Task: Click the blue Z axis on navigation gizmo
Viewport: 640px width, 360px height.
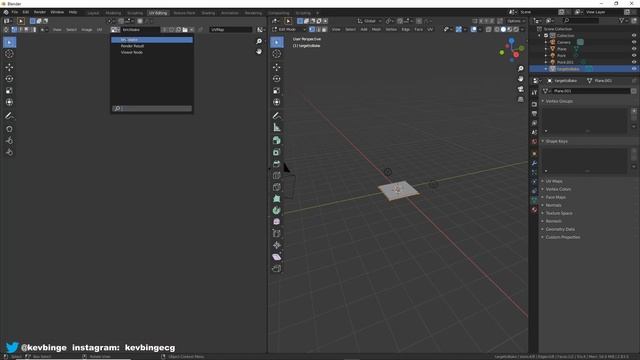Action: tap(511, 41)
